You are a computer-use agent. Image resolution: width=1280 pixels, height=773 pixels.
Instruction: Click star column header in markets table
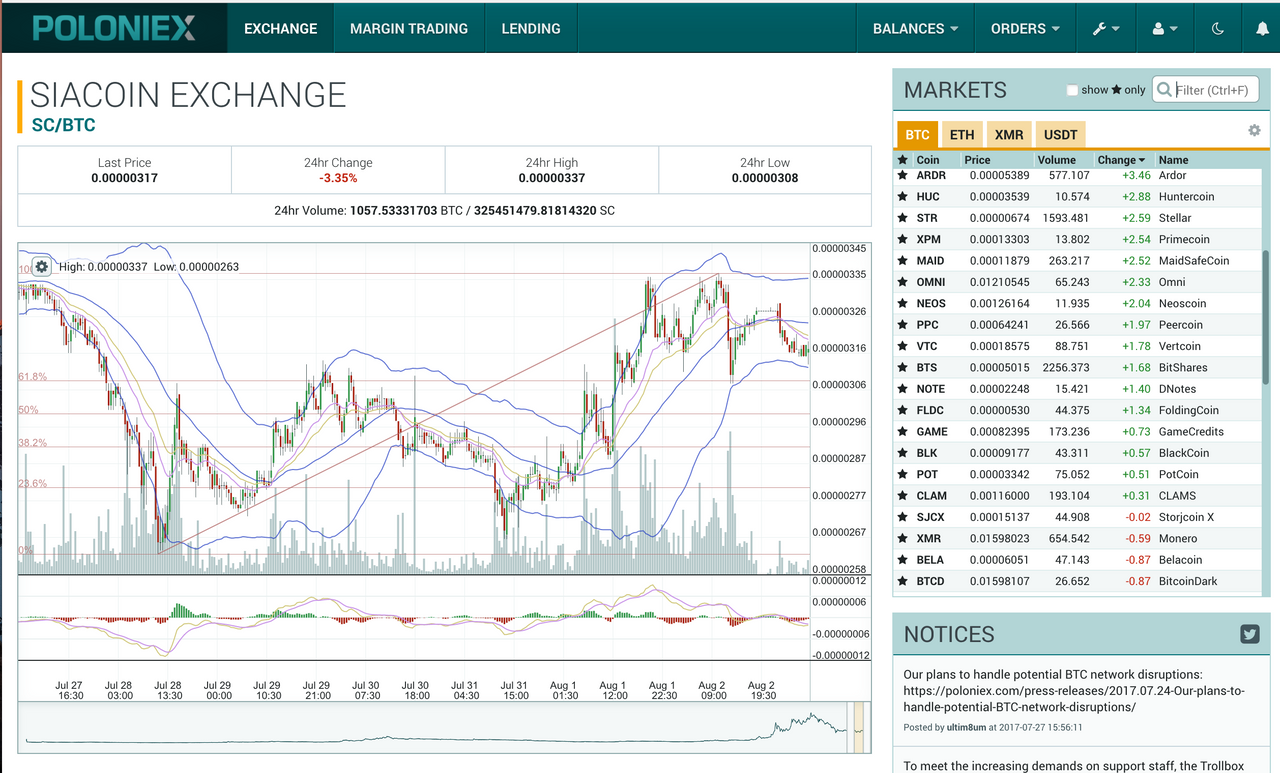[x=903, y=160]
